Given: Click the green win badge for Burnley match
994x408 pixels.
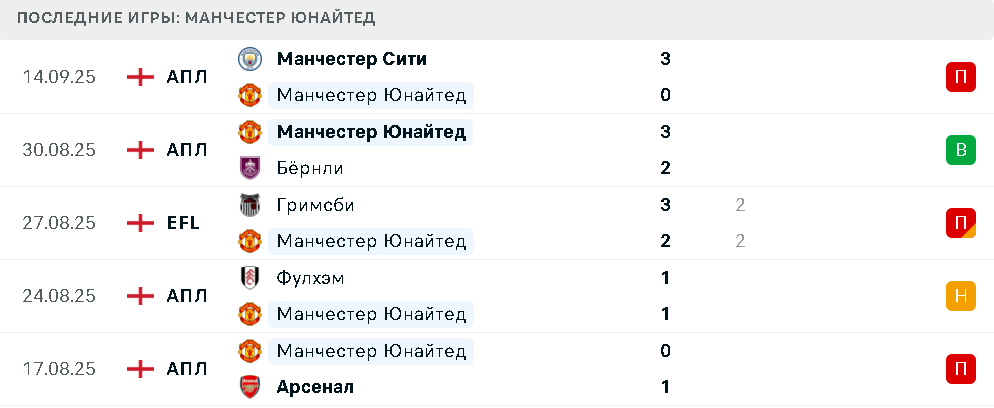Looking at the screenshot, I should click(x=961, y=150).
